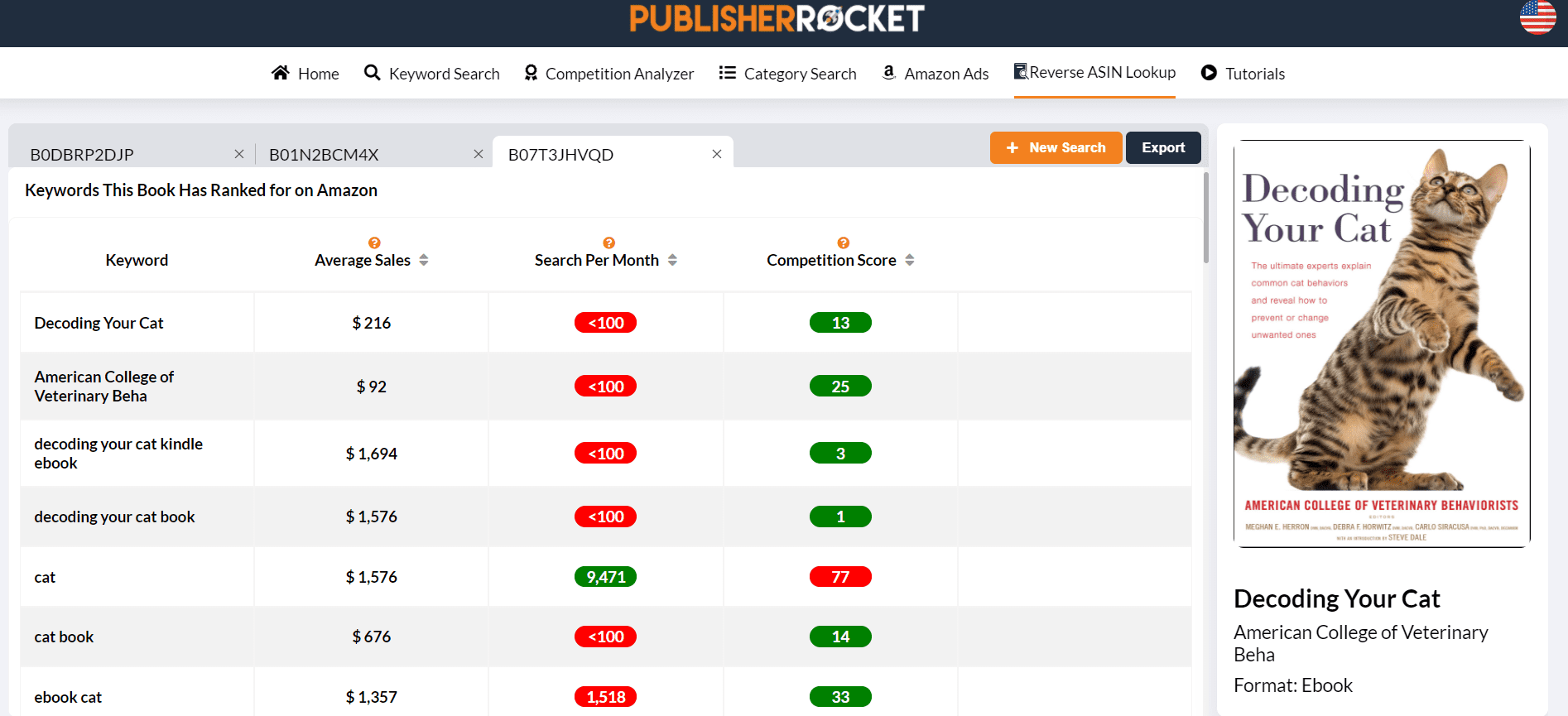The image size is (1568, 716).
Task: Click the PublisherRocket logo
Action: click(x=777, y=18)
